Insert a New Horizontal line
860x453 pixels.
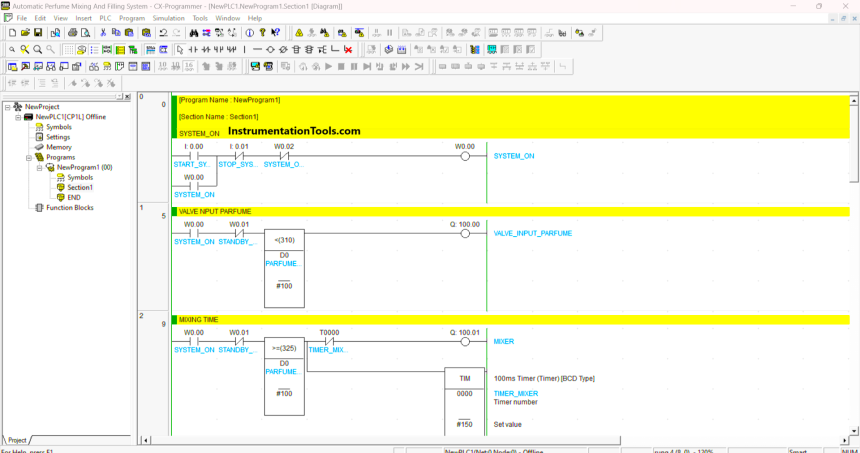click(x=257, y=50)
